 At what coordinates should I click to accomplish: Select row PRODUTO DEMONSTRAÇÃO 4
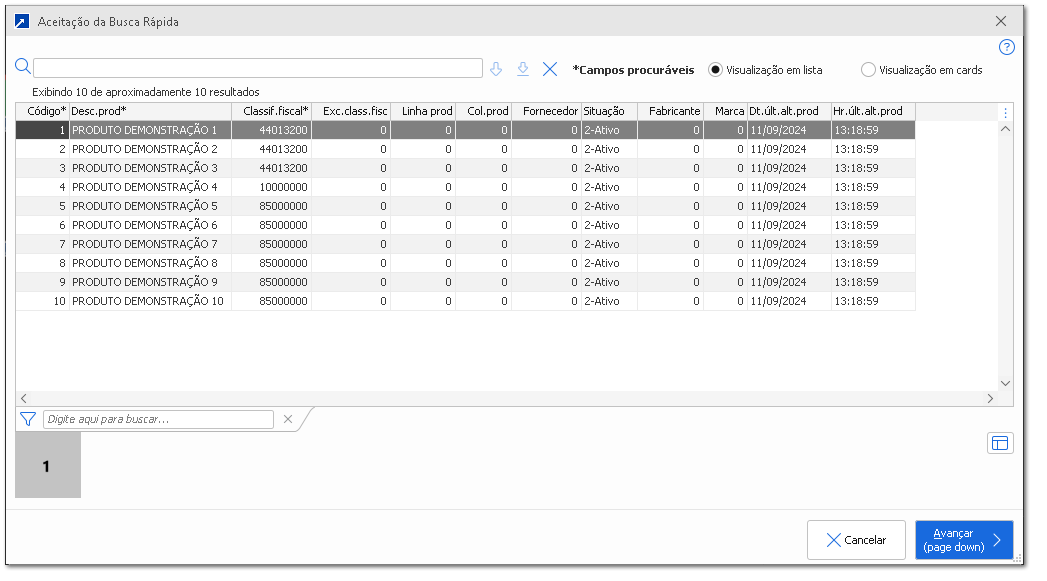[465, 187]
